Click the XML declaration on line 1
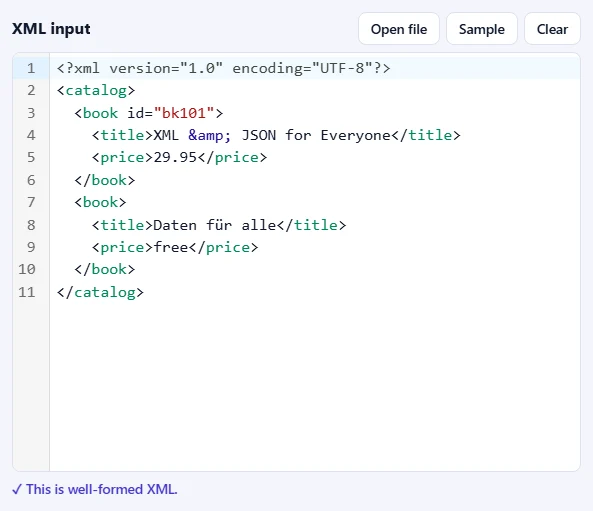The height and width of the screenshot is (511, 593). click(224, 68)
